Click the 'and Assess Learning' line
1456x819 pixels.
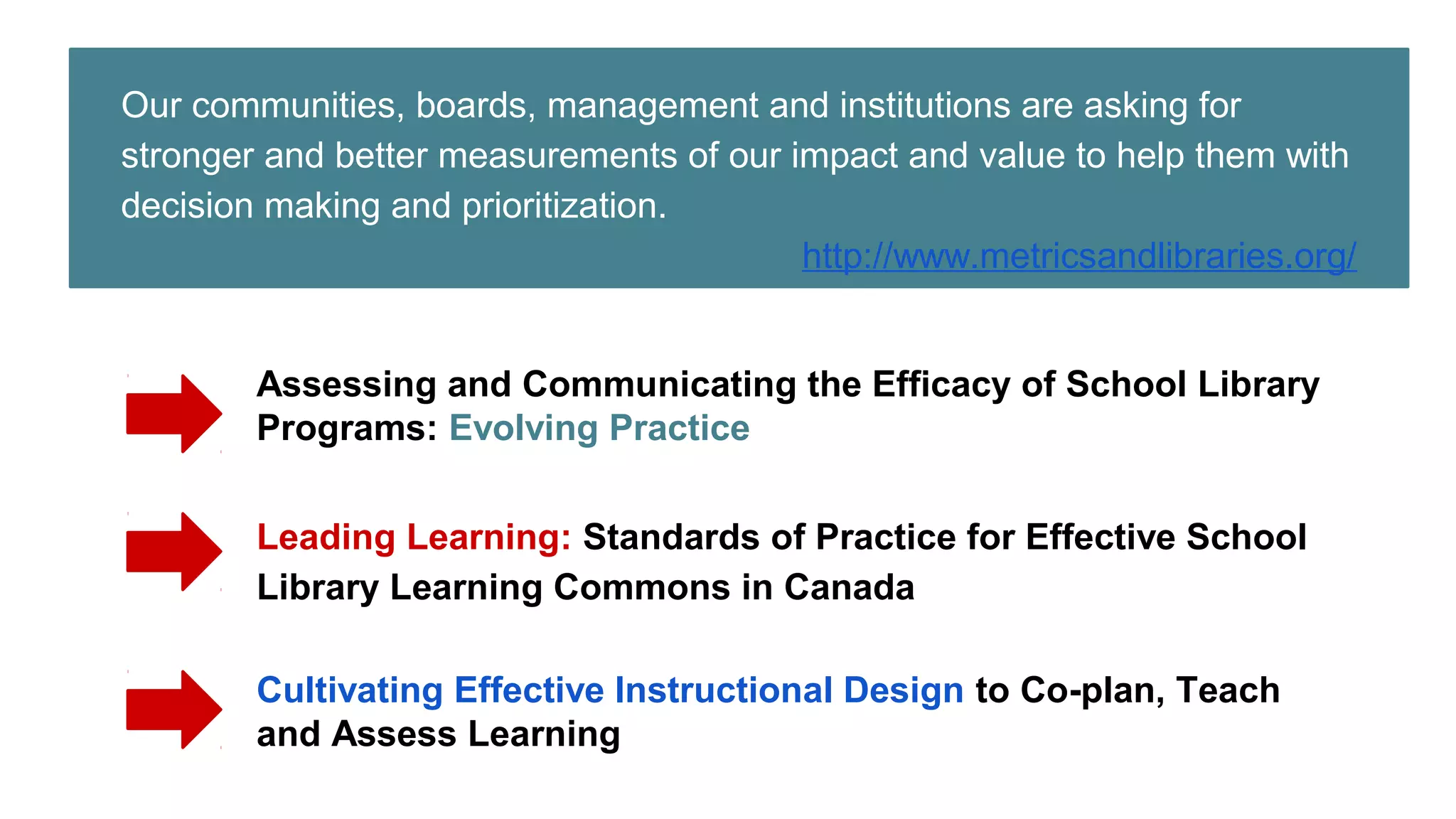coord(438,734)
